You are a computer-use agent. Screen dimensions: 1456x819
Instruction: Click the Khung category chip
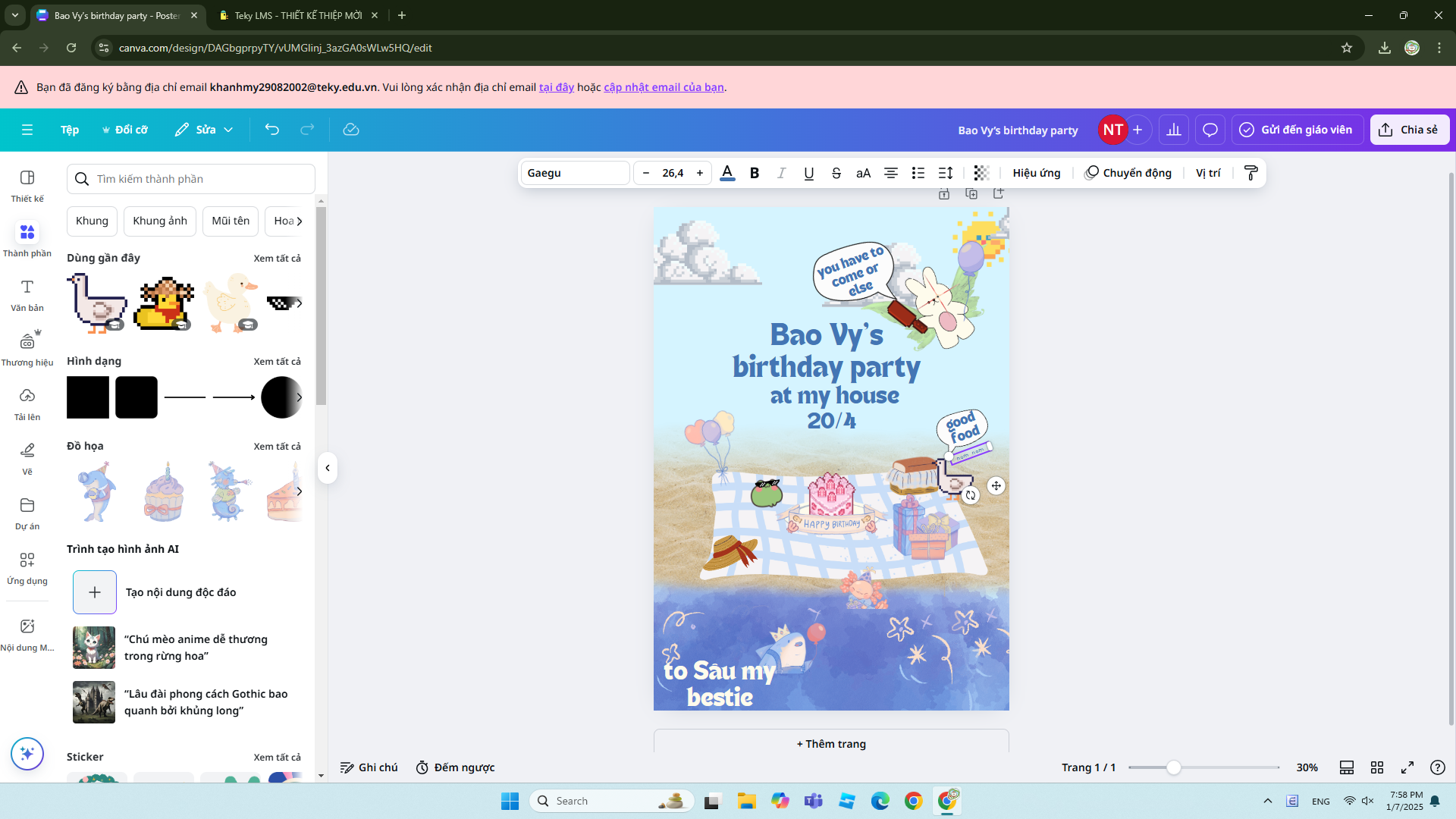[92, 221]
